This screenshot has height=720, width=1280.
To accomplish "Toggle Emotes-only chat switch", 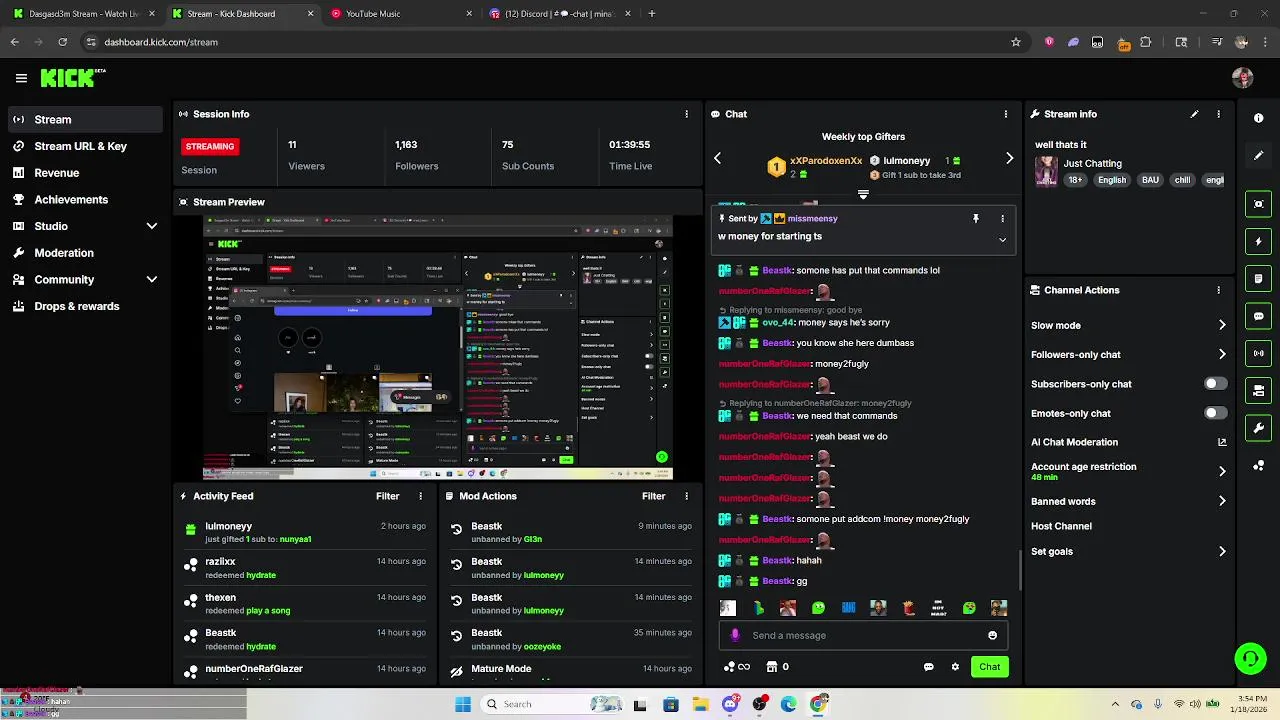I will (x=1215, y=413).
